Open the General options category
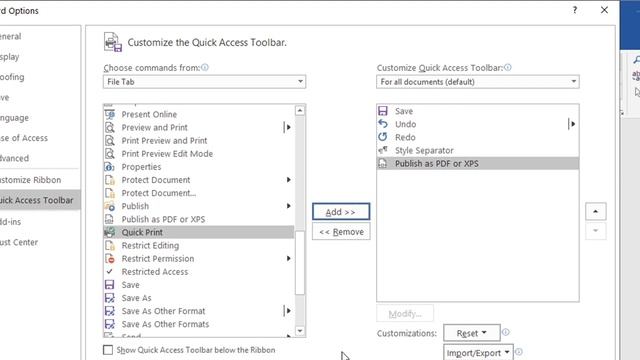This screenshot has height=360, width=640. pyautogui.click(x=40, y=36)
